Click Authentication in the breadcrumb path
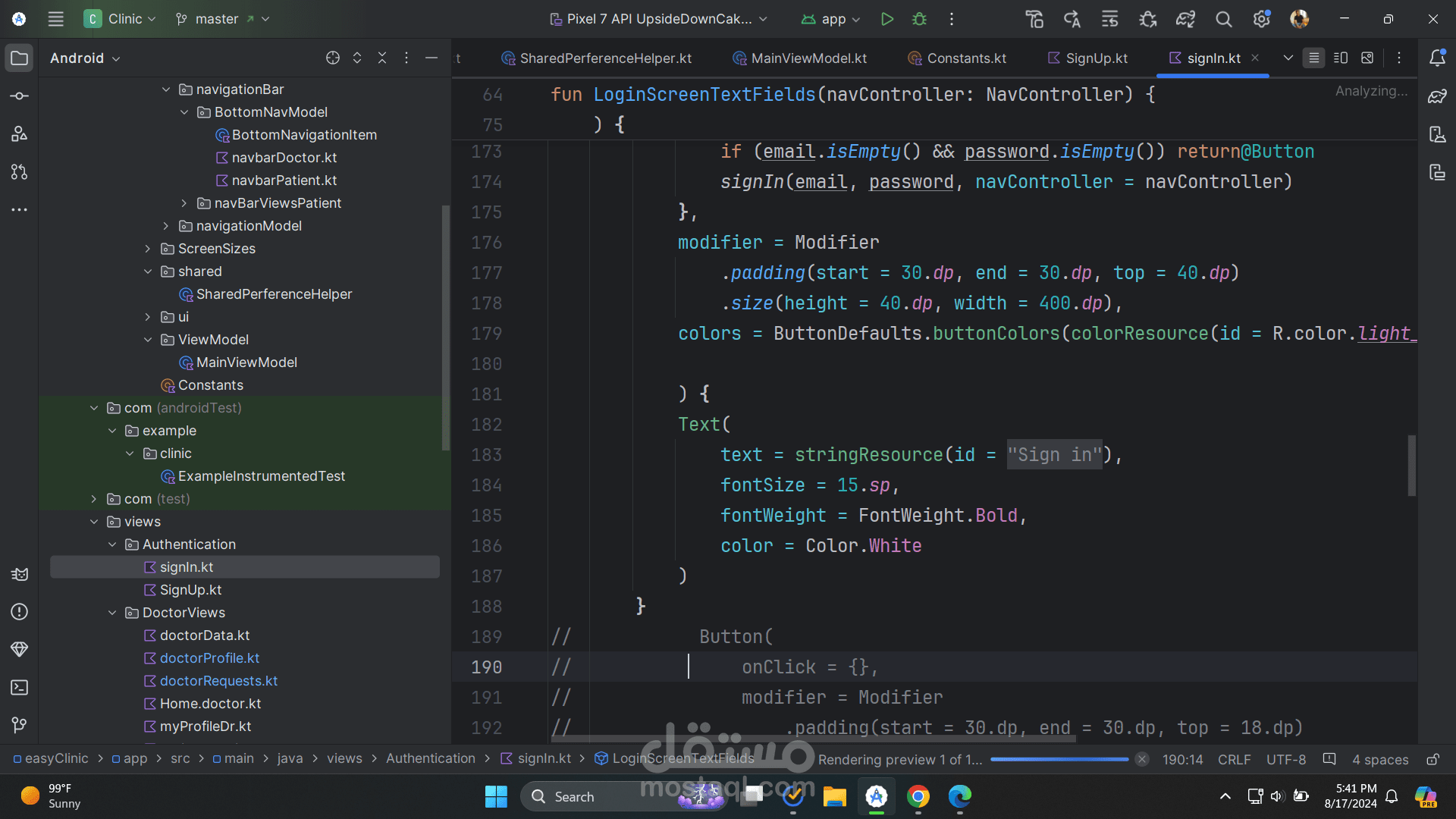 click(x=430, y=758)
